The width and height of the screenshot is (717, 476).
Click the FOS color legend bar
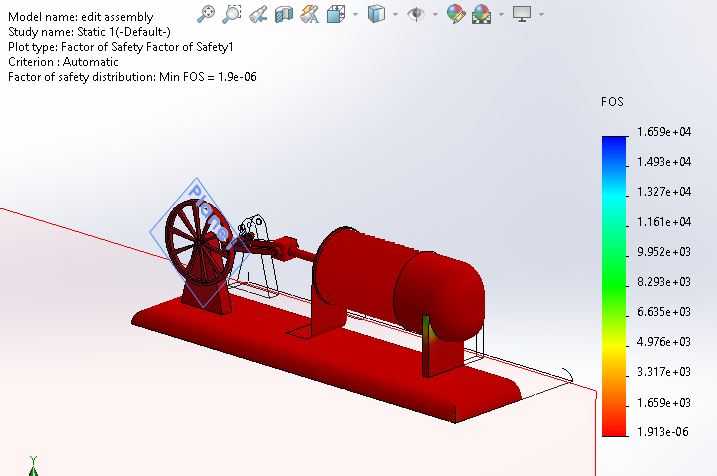(x=614, y=286)
